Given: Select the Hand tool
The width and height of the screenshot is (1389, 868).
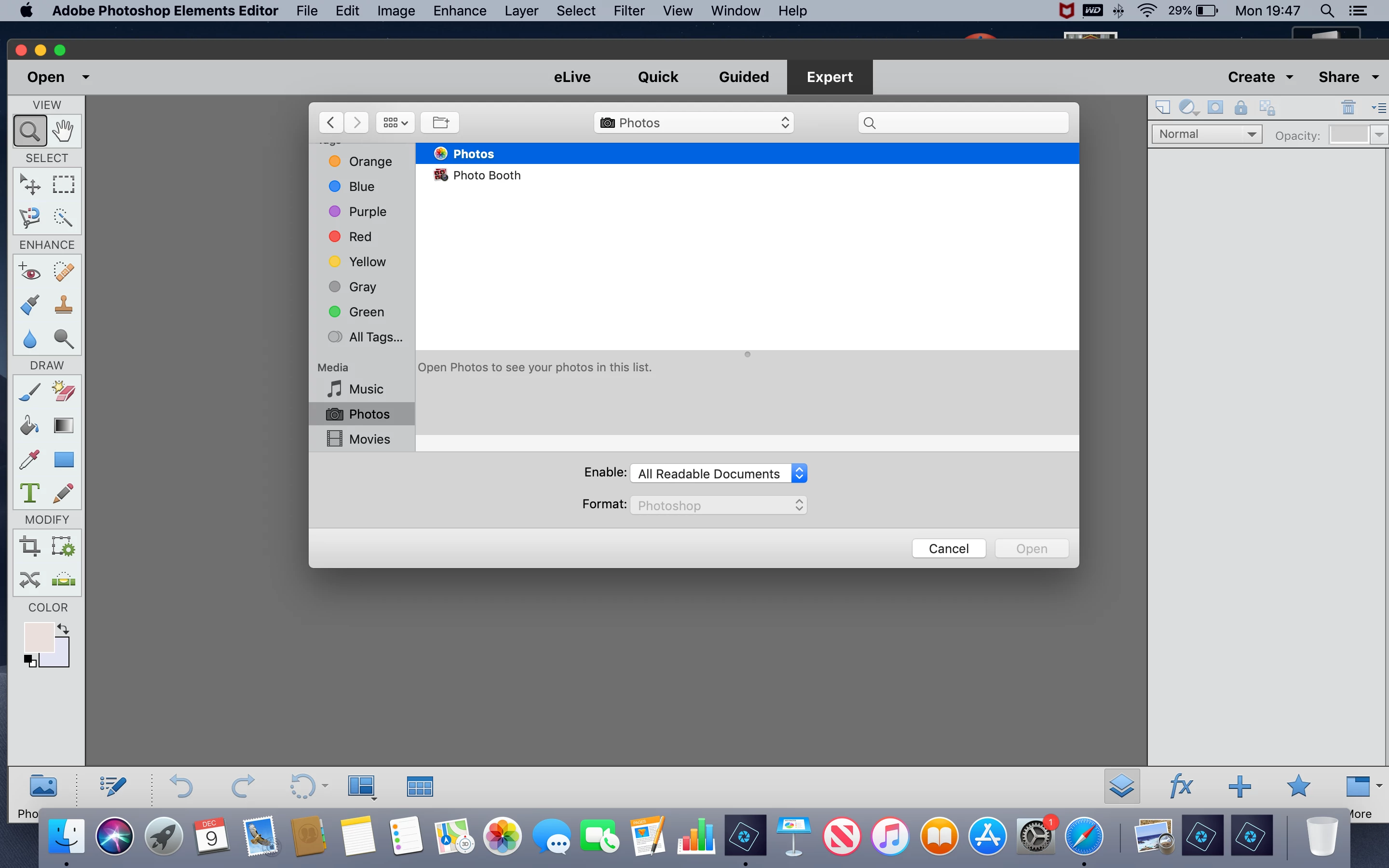Looking at the screenshot, I should (x=63, y=131).
